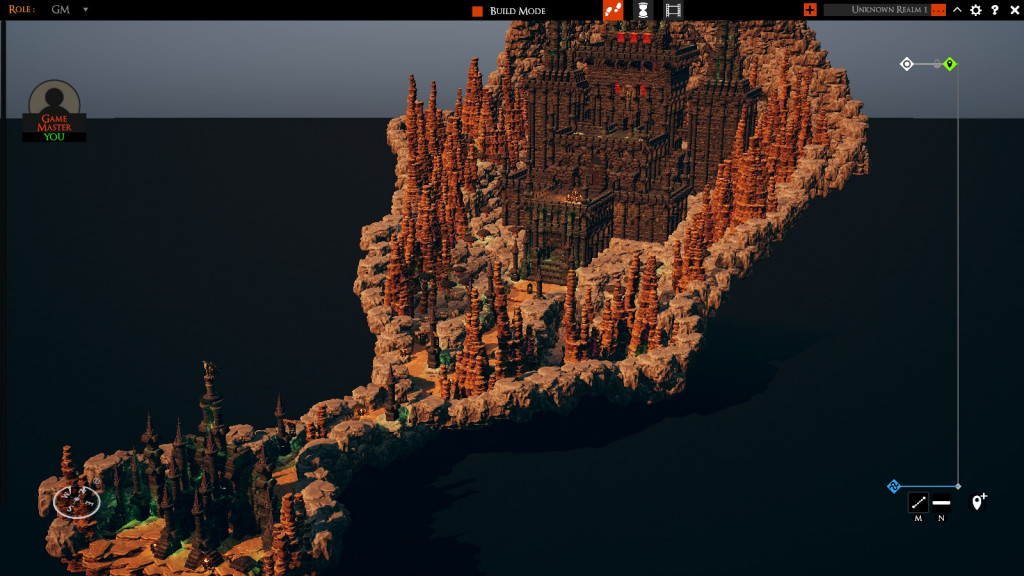Screen dimensions: 1024x576
Task: Open the Unknown Realm 1 ellipsis menu
Action: pos(938,10)
